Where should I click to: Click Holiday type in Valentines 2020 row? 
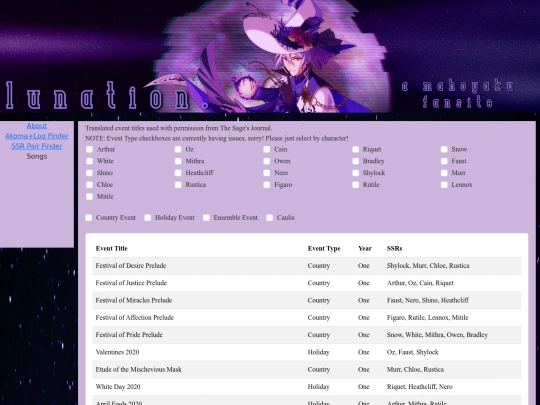coord(319,352)
